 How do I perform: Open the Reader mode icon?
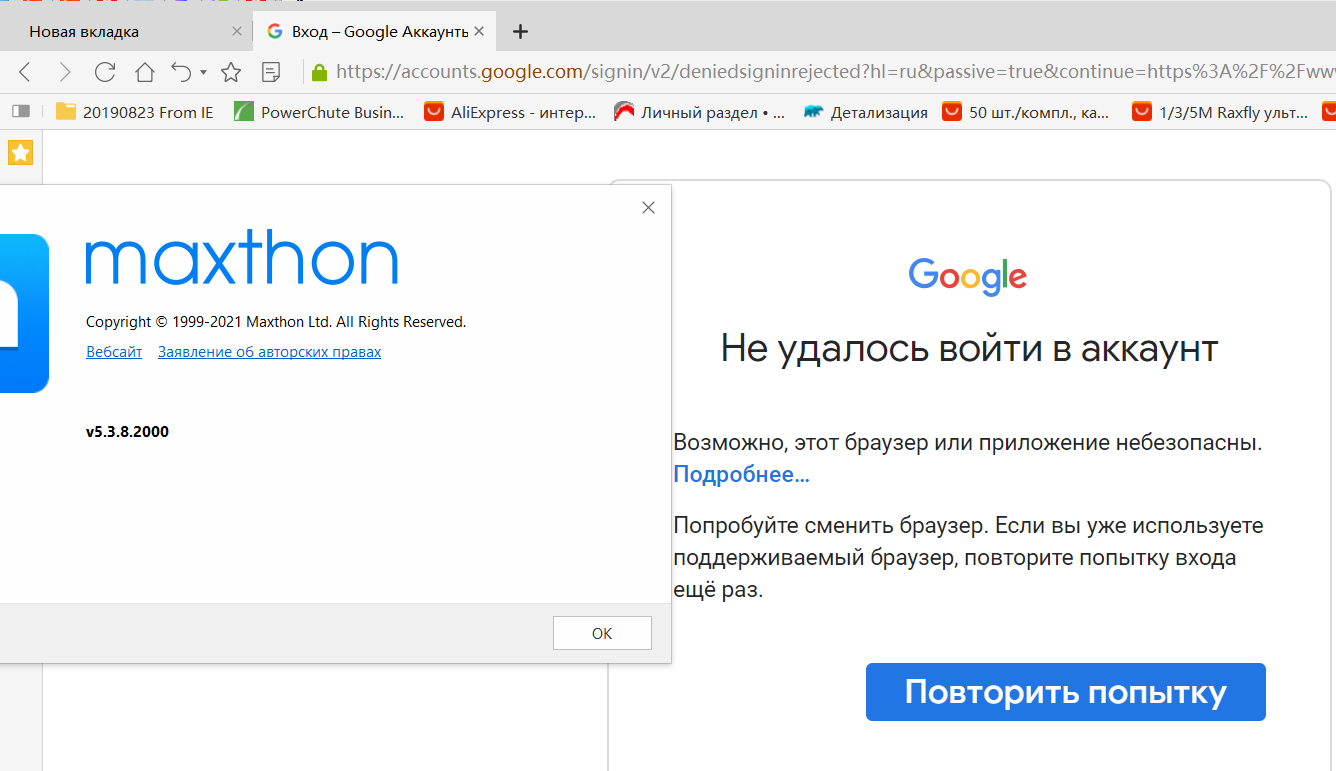[x=271, y=72]
